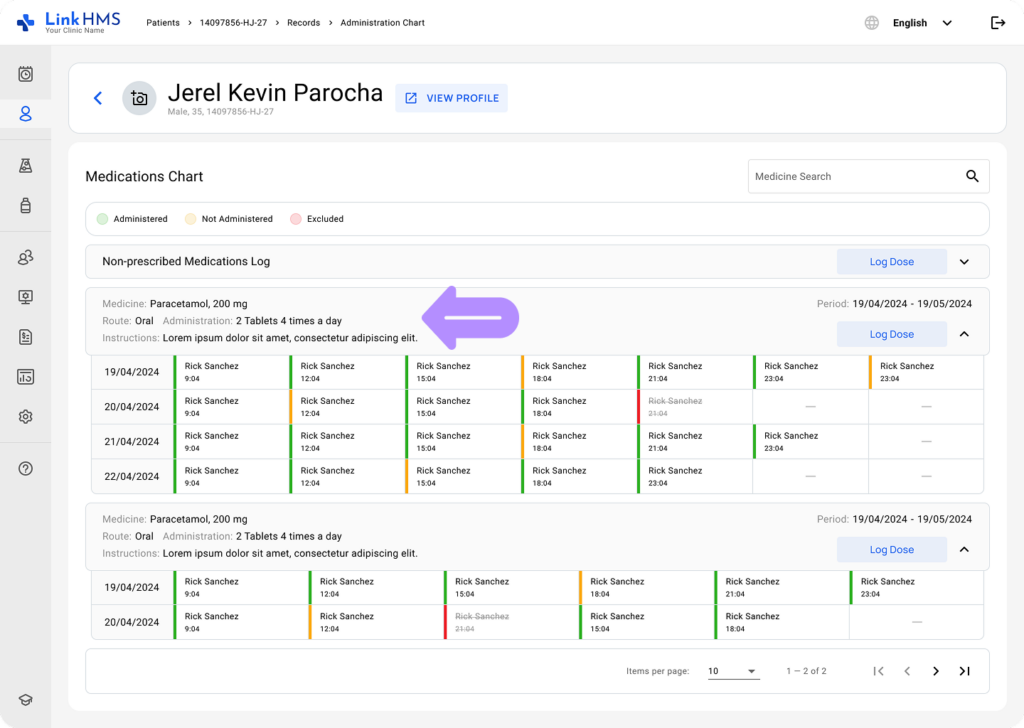Click Patients in the breadcrumb
This screenshot has height=728, width=1024.
click(165, 23)
